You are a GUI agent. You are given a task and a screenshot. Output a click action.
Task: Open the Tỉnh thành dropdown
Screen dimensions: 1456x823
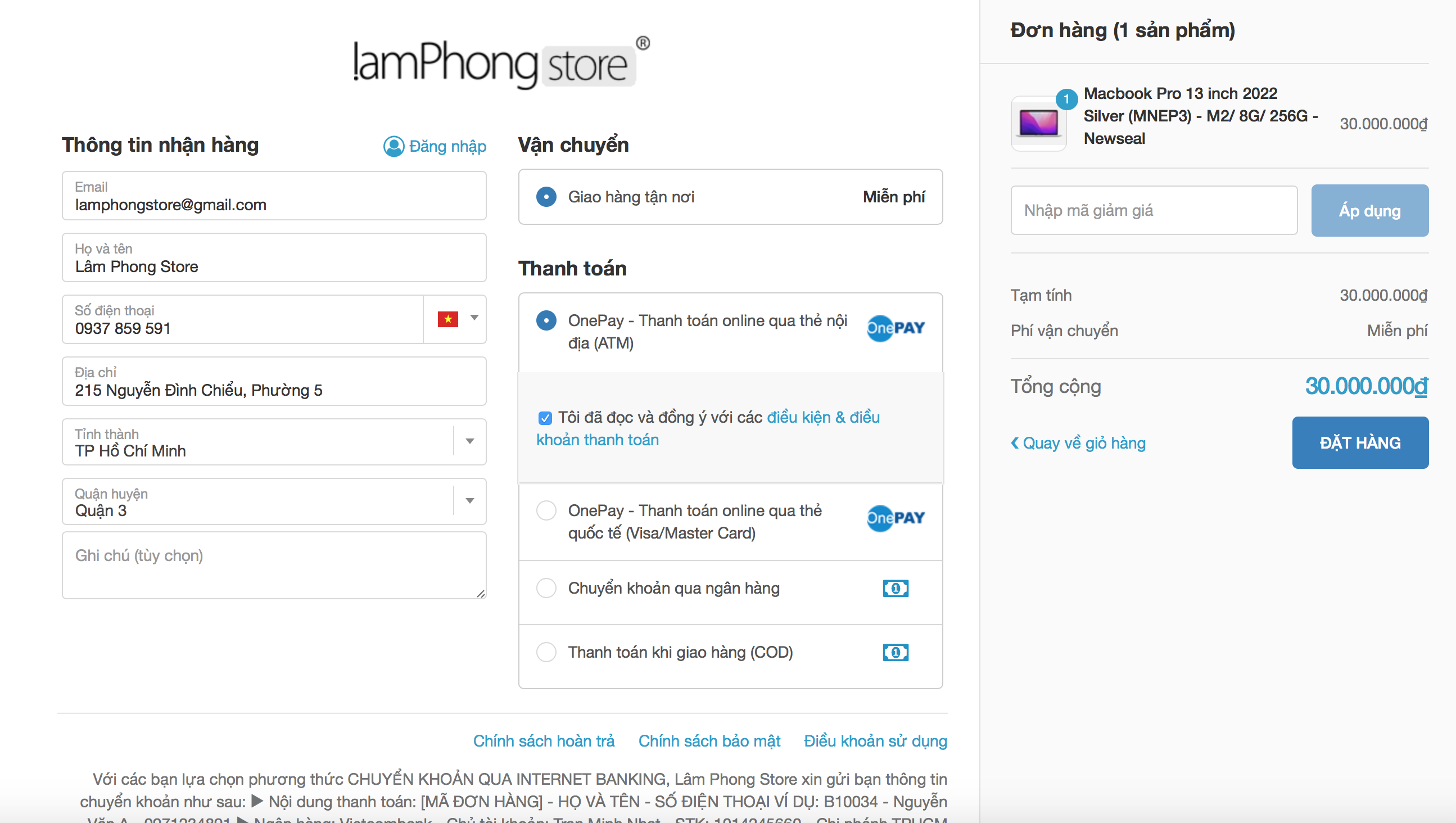pos(469,441)
